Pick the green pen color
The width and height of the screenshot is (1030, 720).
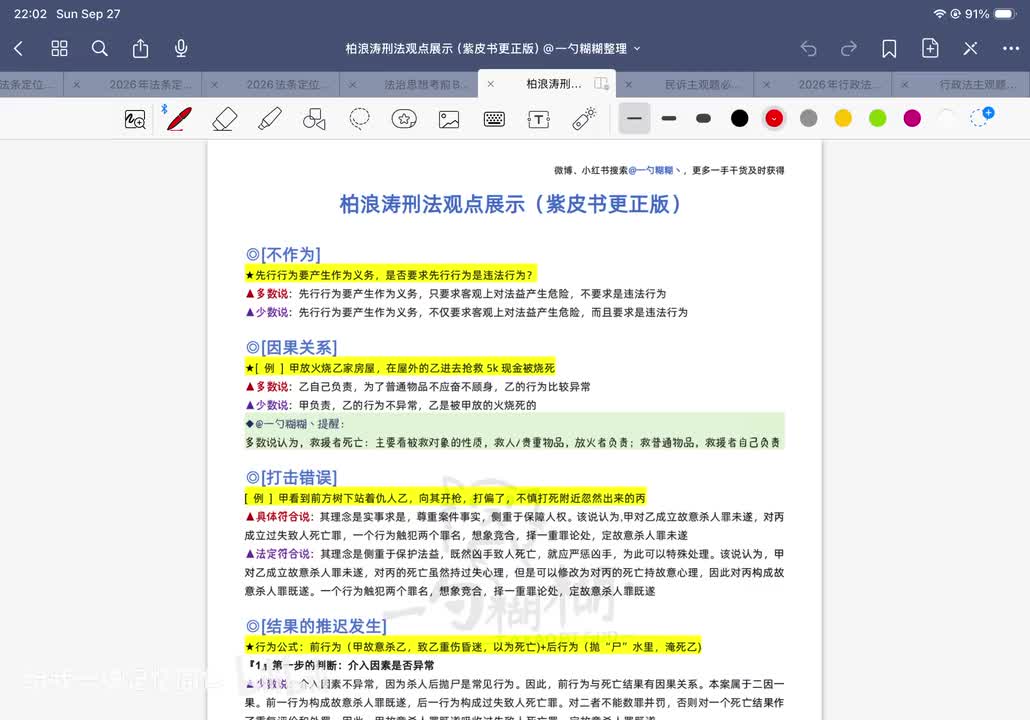click(x=878, y=118)
